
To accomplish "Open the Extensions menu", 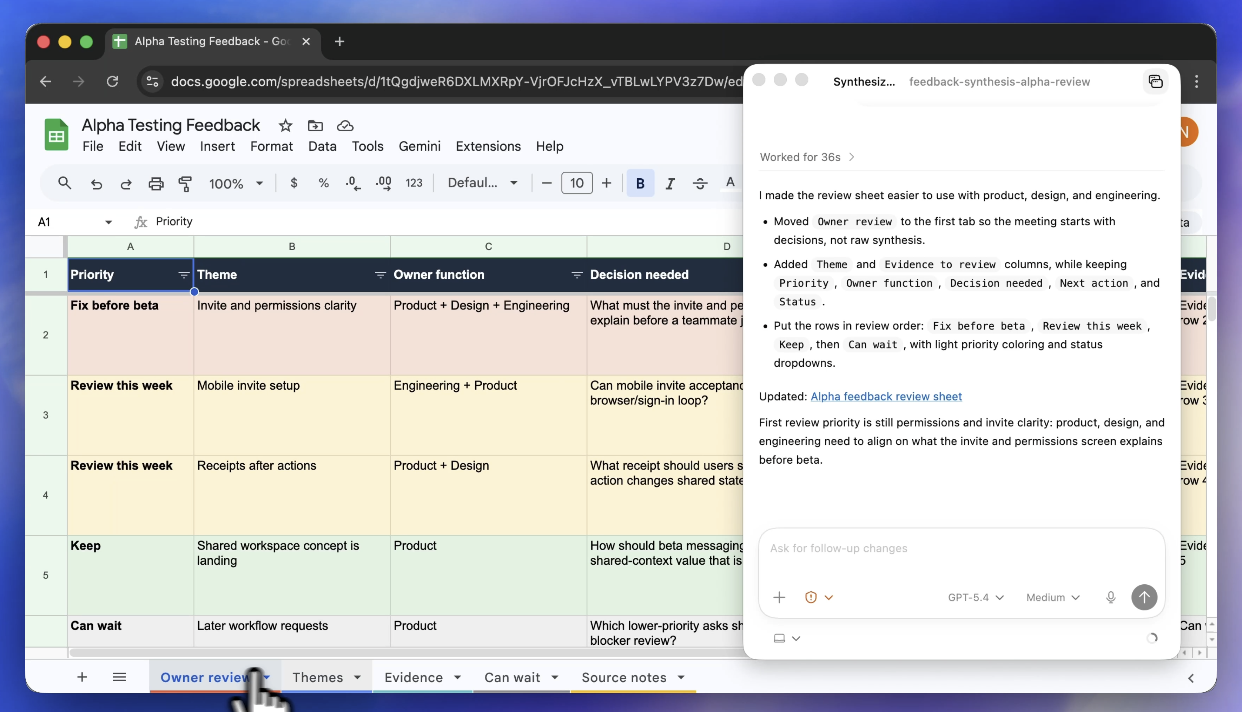I will click(x=488, y=146).
